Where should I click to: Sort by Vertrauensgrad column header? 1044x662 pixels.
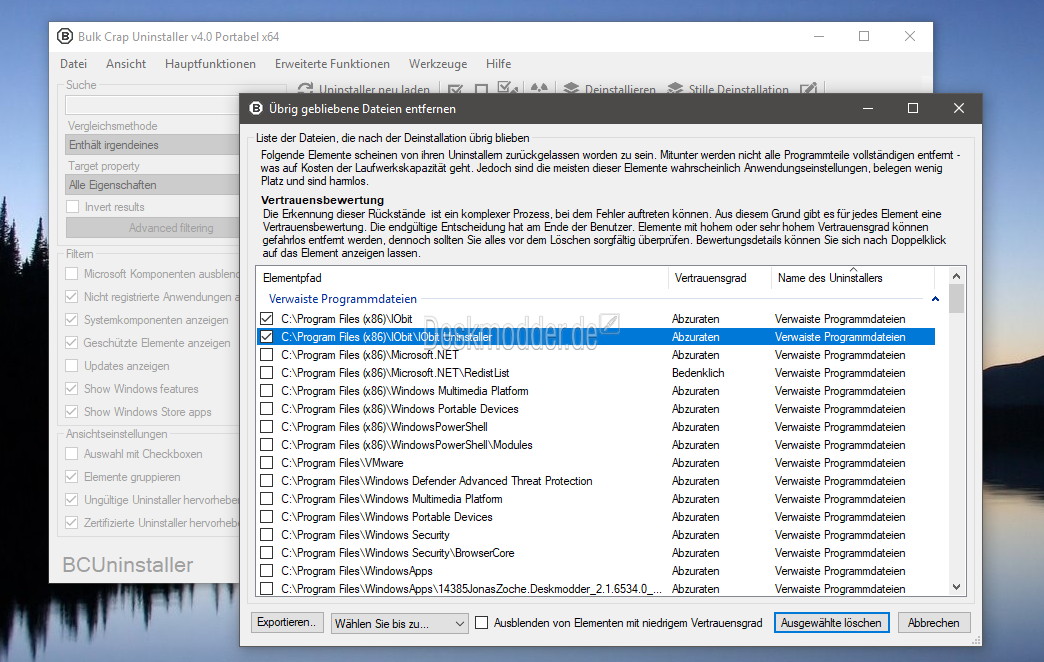click(719, 278)
